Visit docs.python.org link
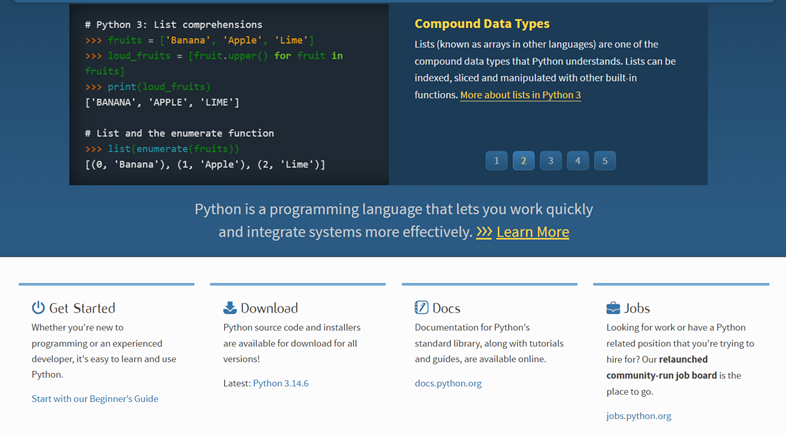Viewport: 786px width, 433px height. 448,383
